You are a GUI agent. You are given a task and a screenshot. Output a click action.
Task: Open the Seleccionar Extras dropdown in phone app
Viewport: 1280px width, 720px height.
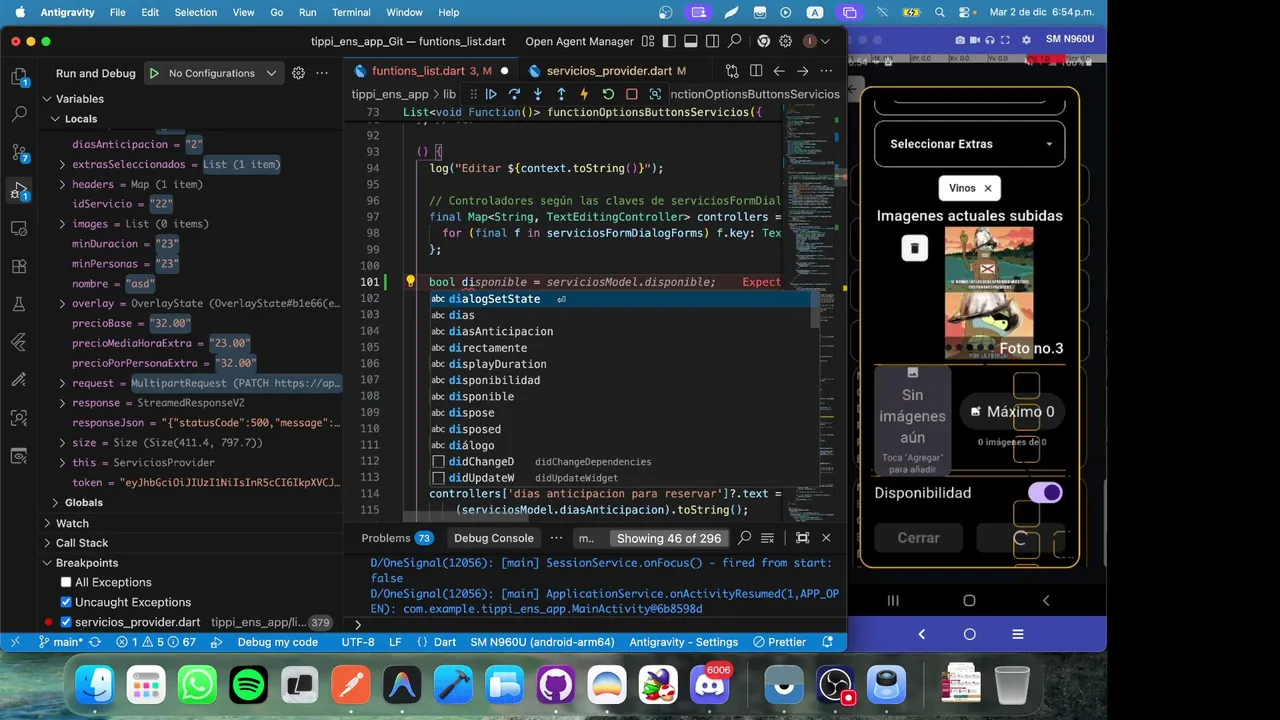coord(969,144)
